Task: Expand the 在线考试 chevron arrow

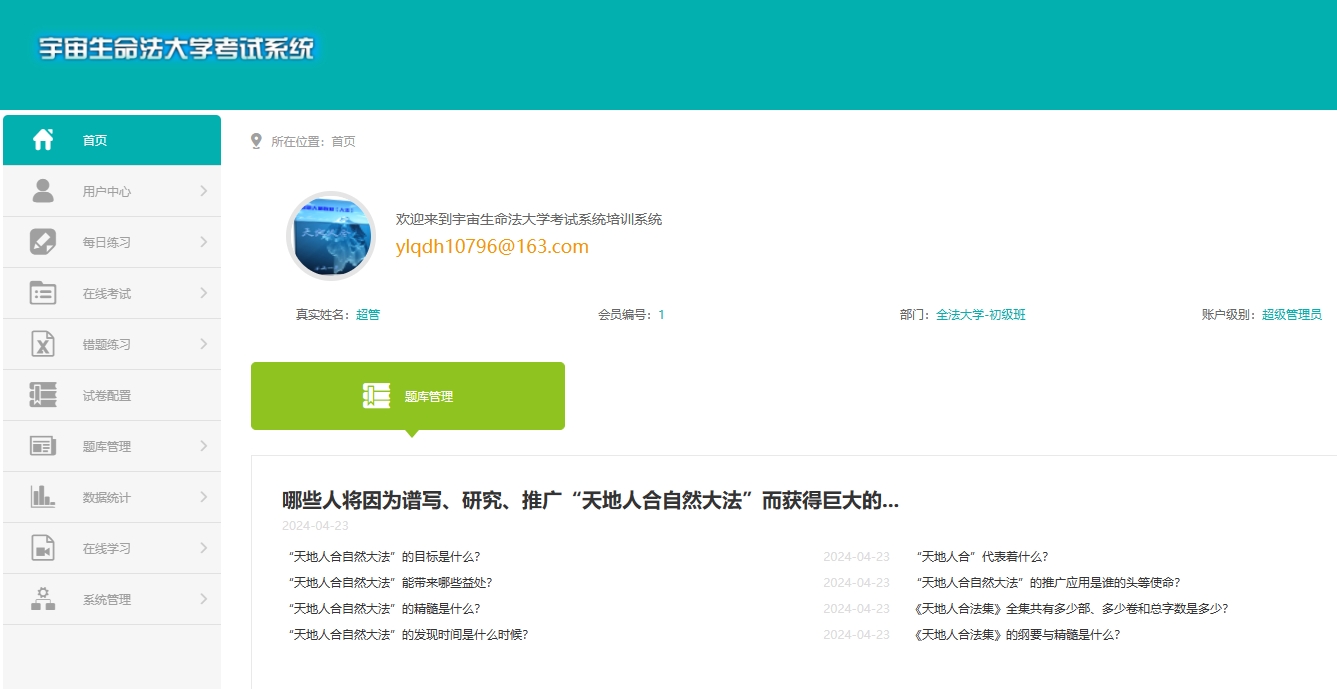Action: (203, 293)
